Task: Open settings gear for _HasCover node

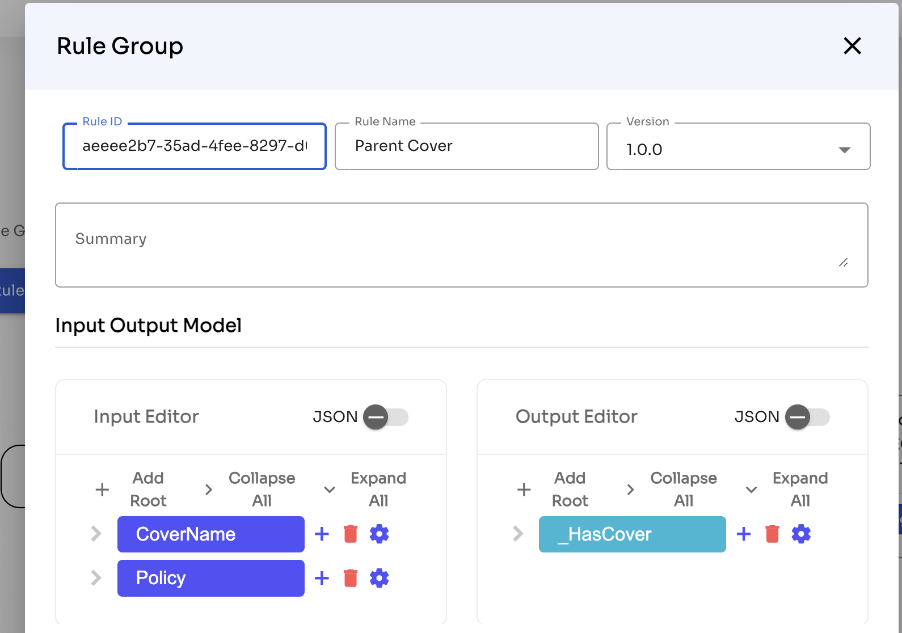Action: click(x=801, y=534)
